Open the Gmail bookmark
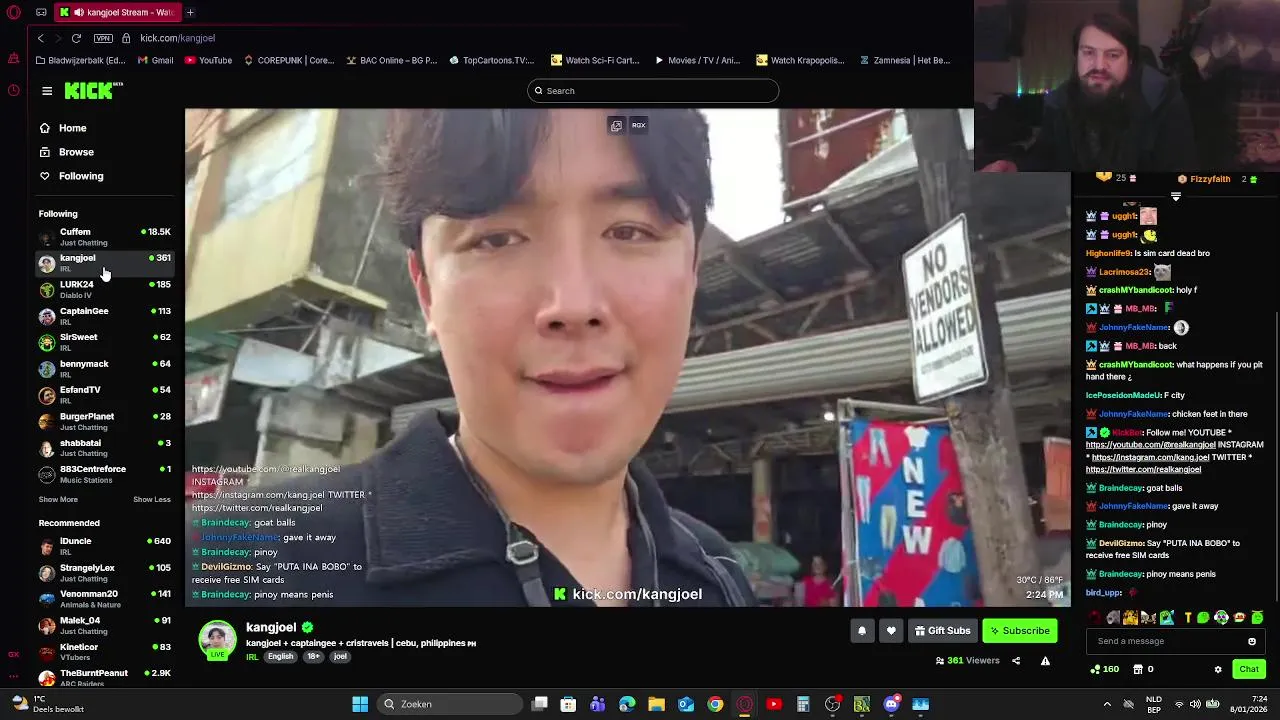 coord(155,60)
